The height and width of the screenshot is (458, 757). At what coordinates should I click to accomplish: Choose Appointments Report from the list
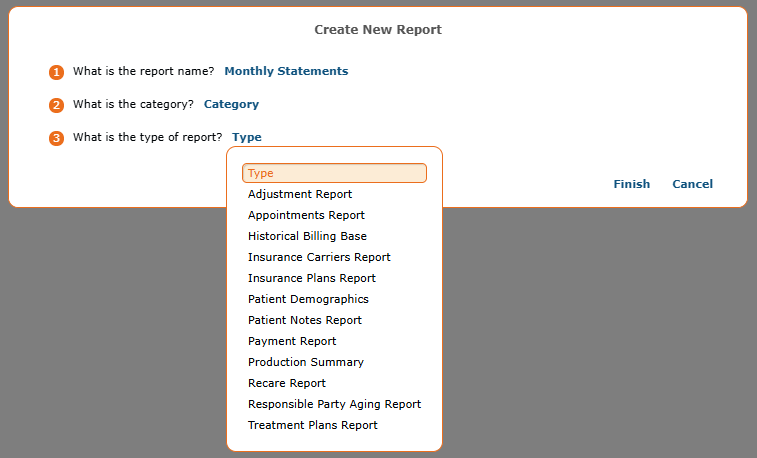click(x=306, y=215)
